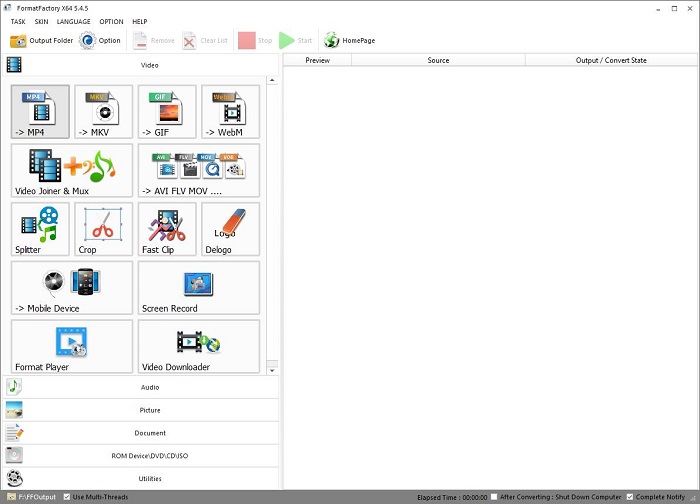Open the F:\FFOutput folder in status bar
Viewport: 700px width, 504px height.
tap(31, 497)
